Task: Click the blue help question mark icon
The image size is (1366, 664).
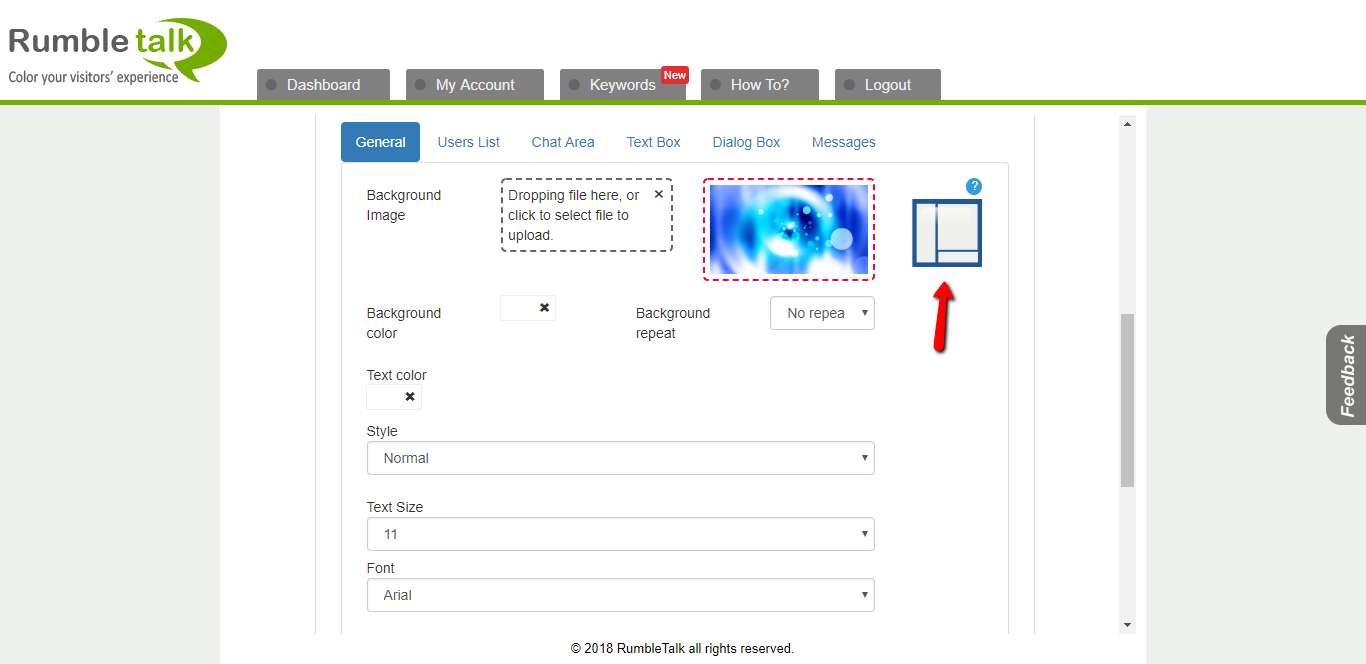Action: click(974, 186)
